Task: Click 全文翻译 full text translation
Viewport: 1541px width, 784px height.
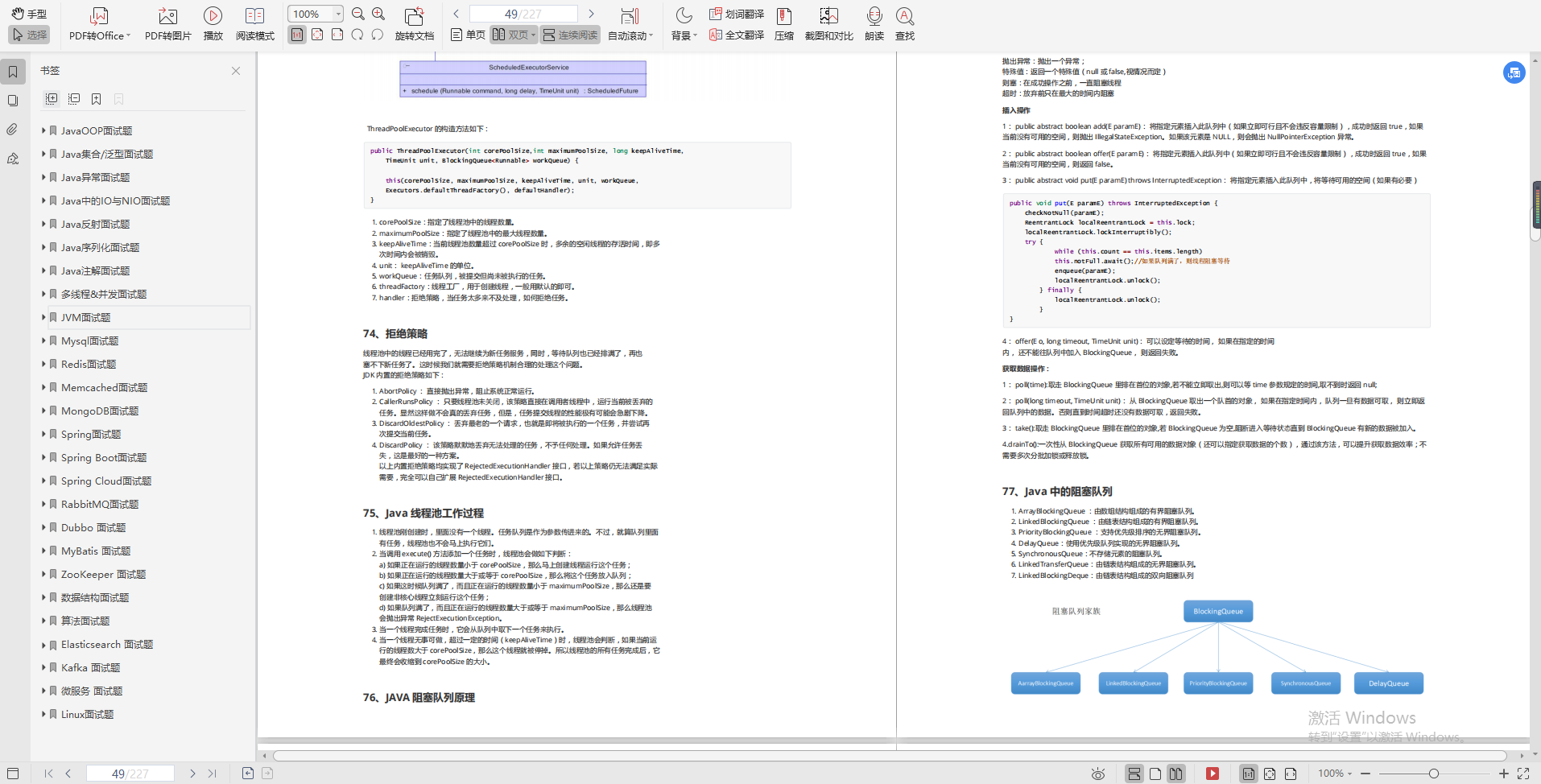Action: [737, 35]
